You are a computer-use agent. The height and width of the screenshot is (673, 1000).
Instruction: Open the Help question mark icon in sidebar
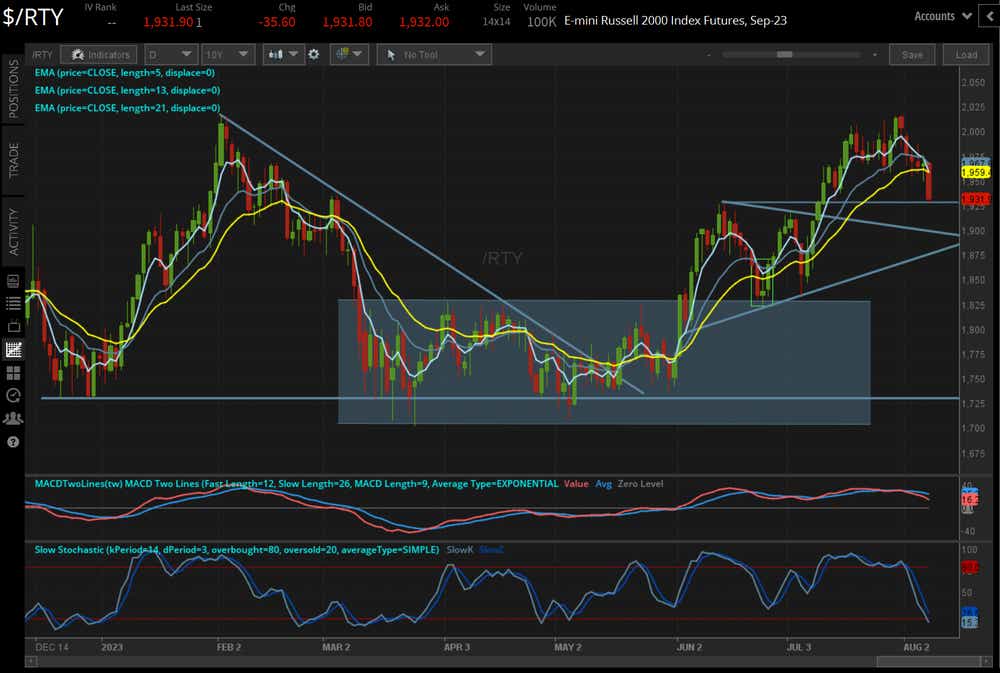[12, 442]
